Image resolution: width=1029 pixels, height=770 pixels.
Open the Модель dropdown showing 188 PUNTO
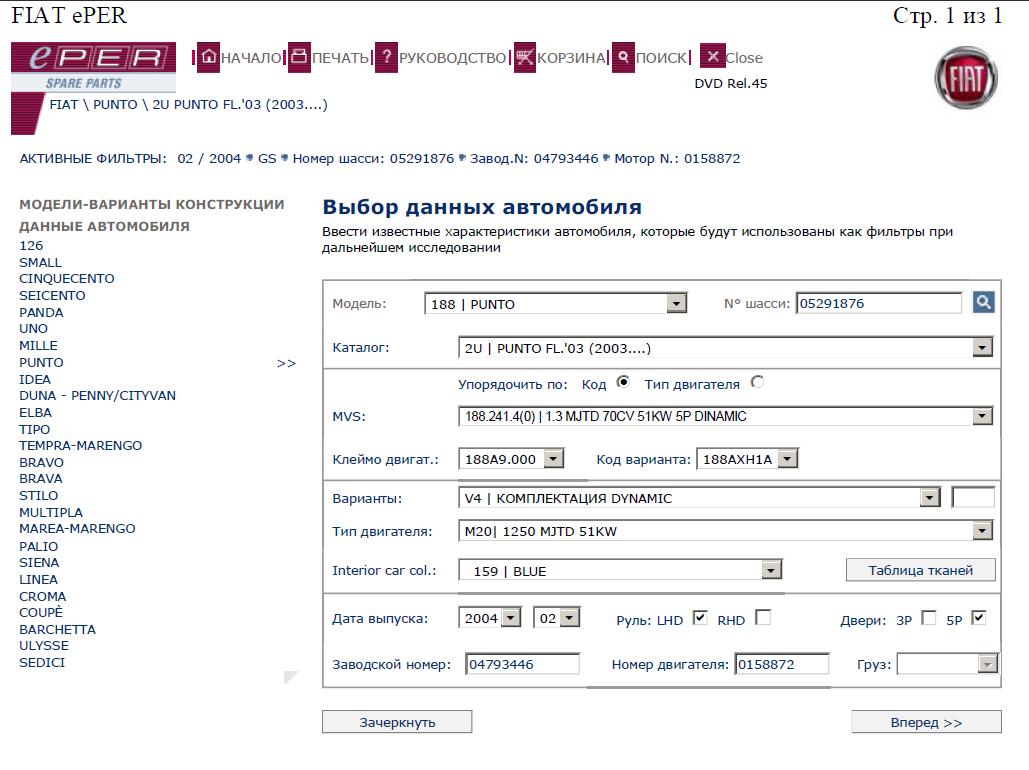pos(676,304)
